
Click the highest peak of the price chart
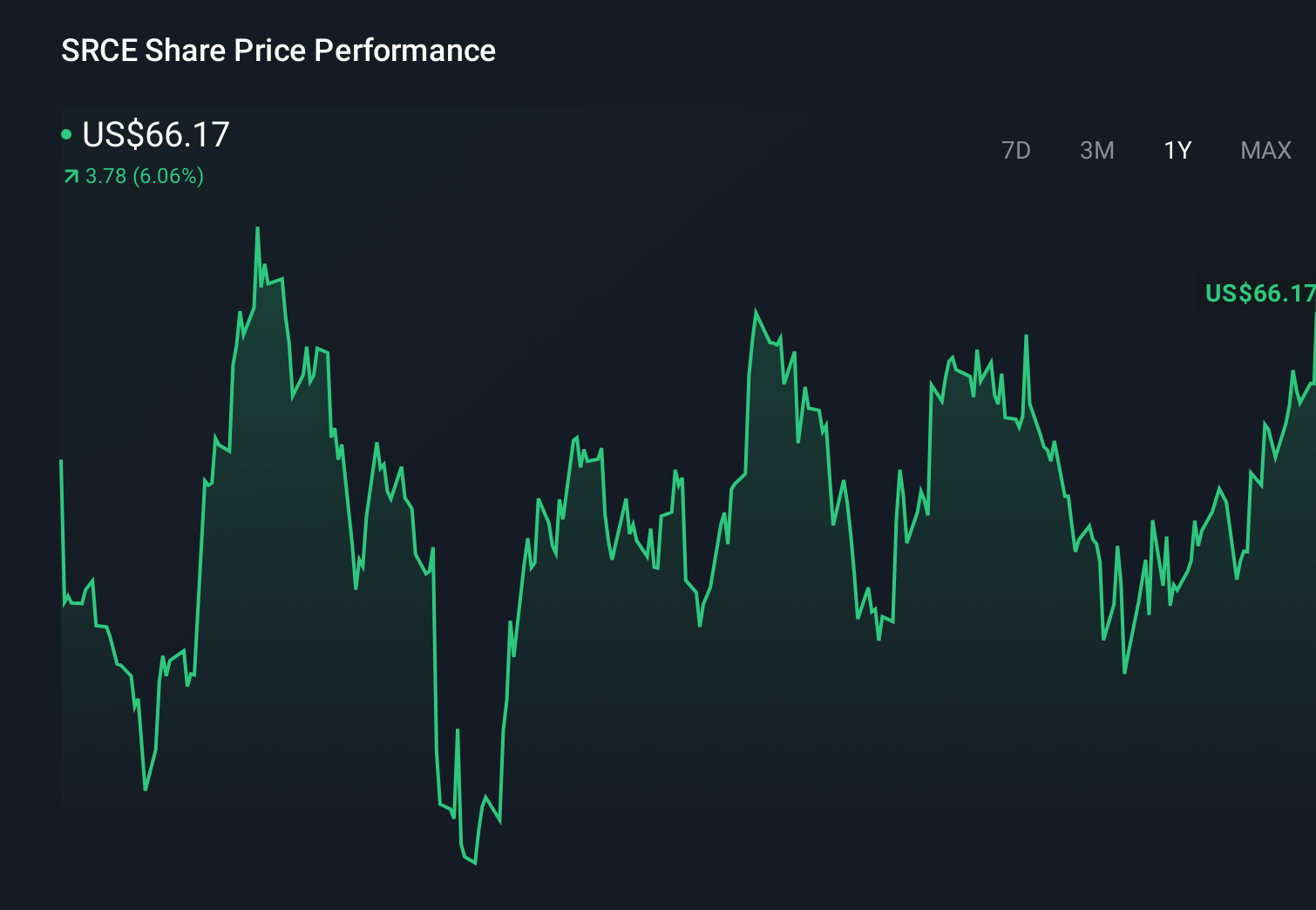pos(258,228)
